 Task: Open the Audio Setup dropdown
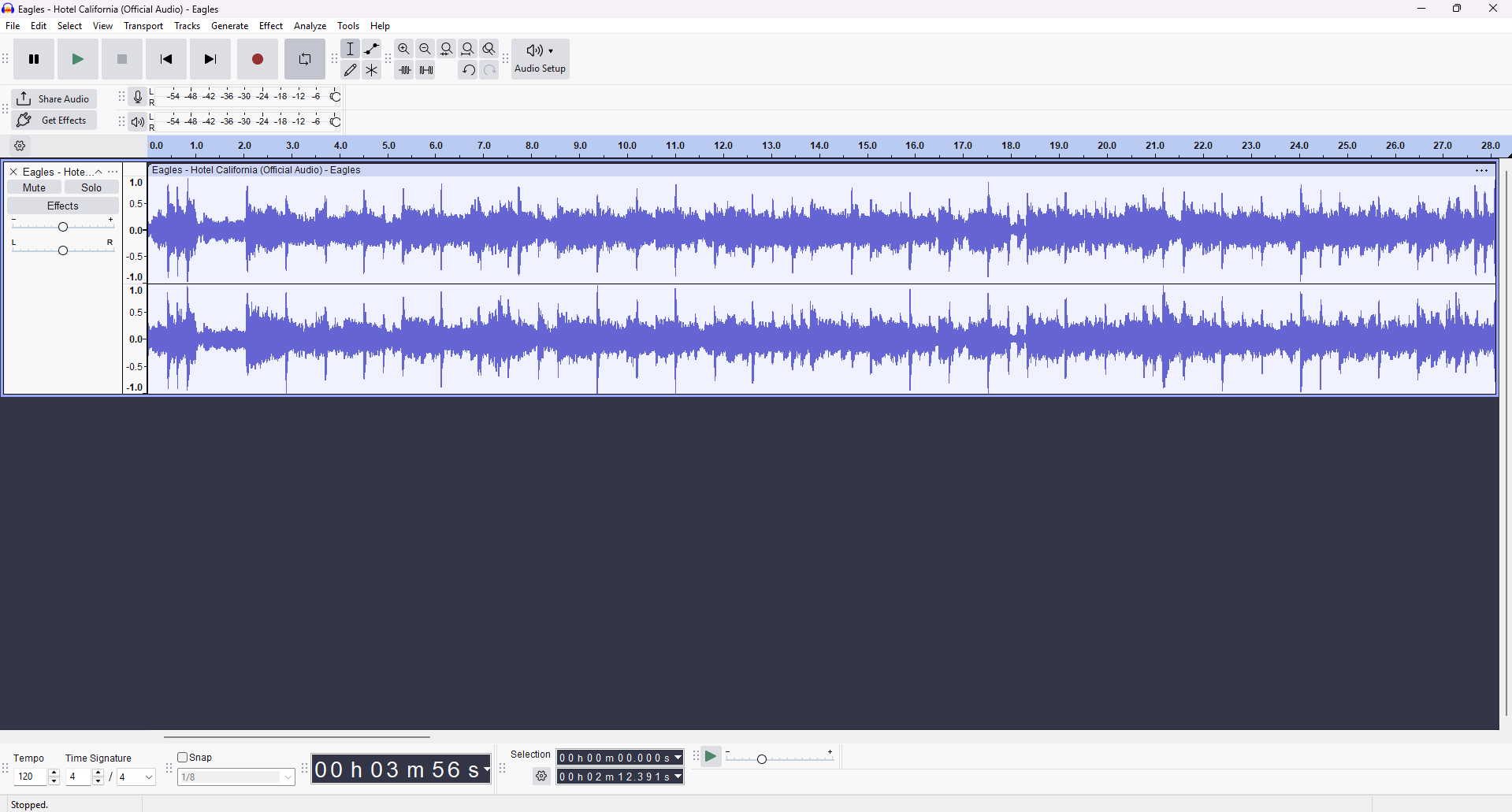click(541, 59)
